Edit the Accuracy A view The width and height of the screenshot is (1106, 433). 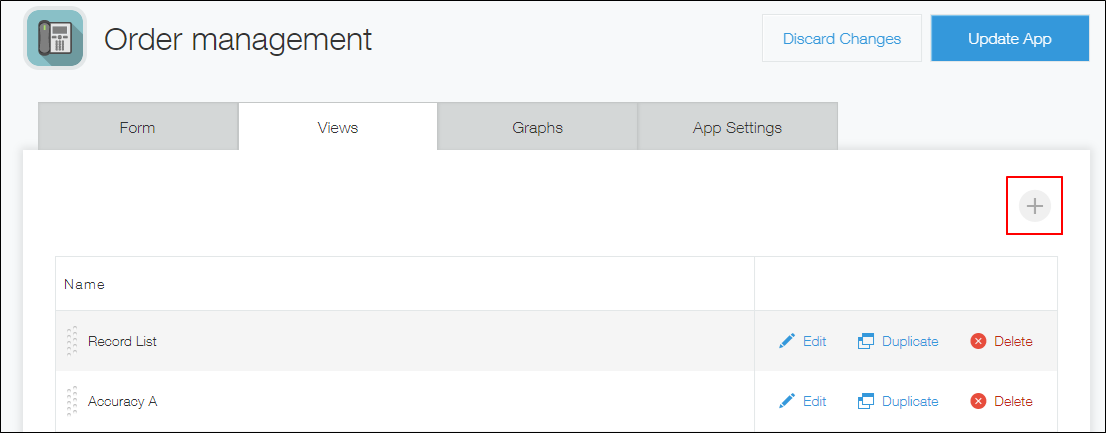(803, 401)
